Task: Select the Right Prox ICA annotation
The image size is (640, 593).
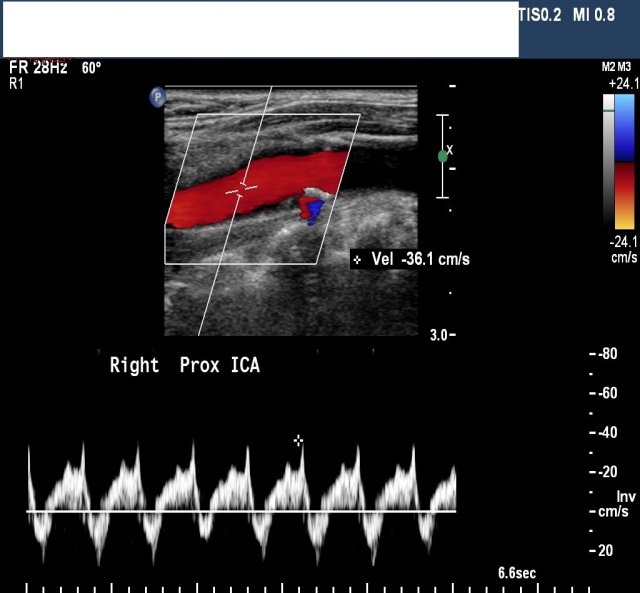Action: coord(184,365)
